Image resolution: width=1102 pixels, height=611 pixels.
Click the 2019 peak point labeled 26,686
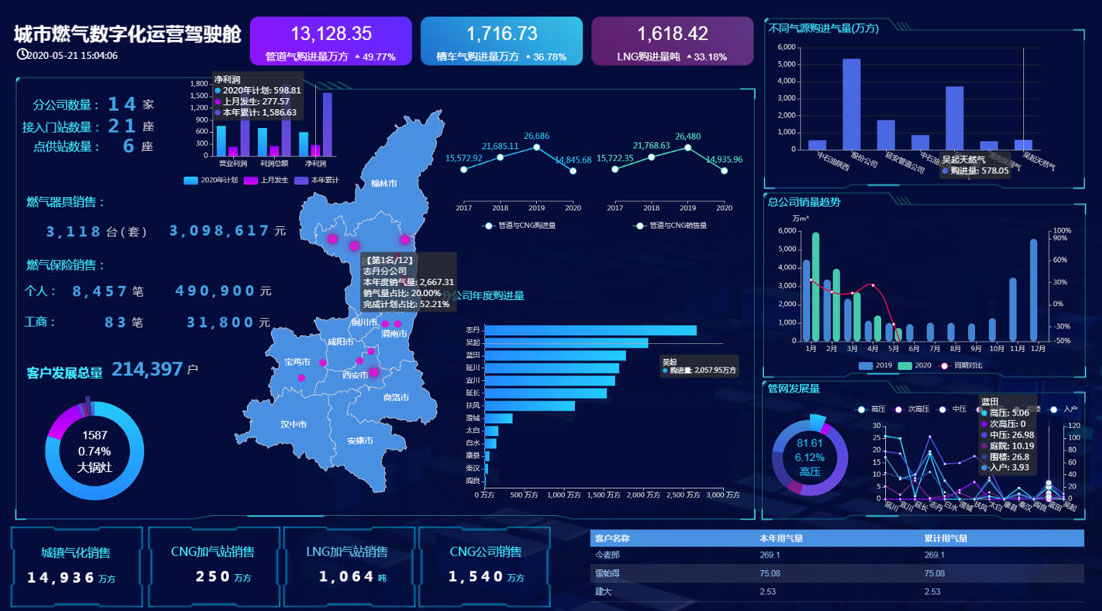pyautogui.click(x=536, y=147)
